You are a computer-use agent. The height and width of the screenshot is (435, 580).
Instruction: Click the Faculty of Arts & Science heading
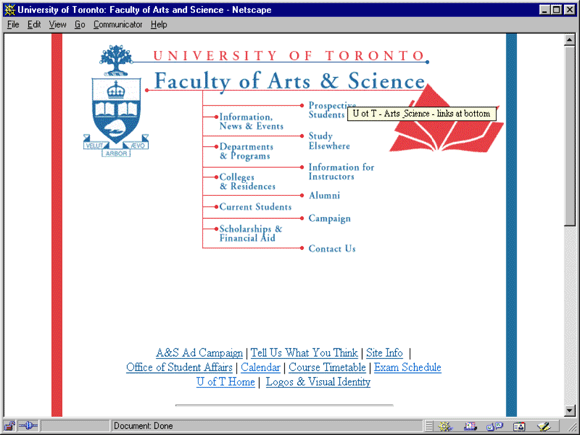click(x=289, y=81)
